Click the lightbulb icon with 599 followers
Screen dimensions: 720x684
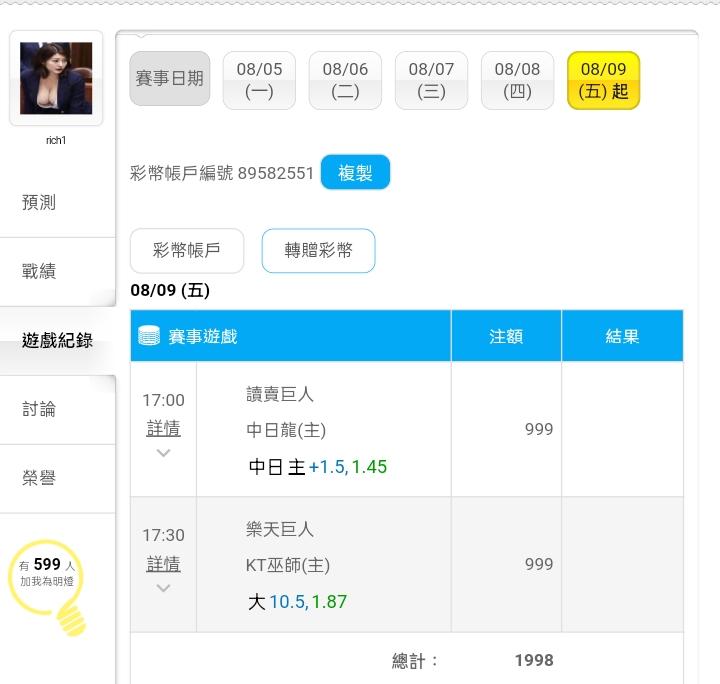pos(47,587)
